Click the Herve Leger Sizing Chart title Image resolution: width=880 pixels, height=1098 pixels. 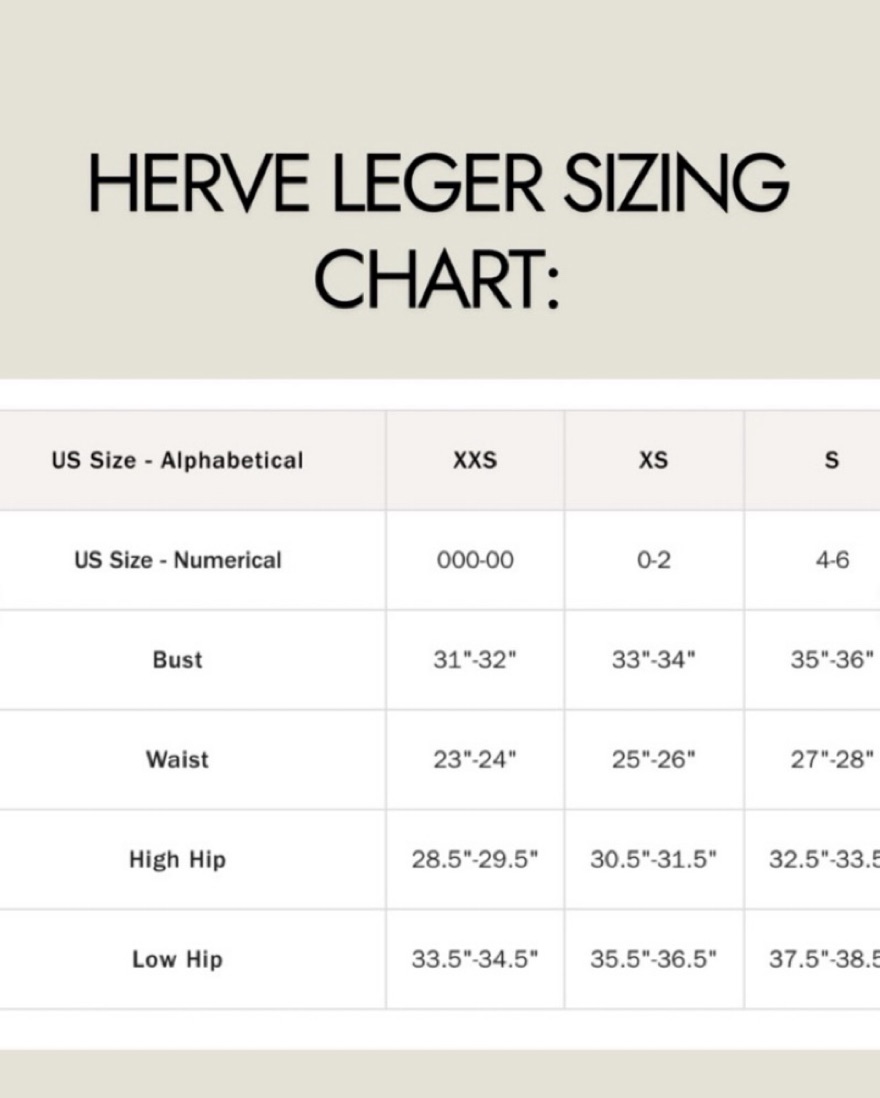[x=439, y=232]
